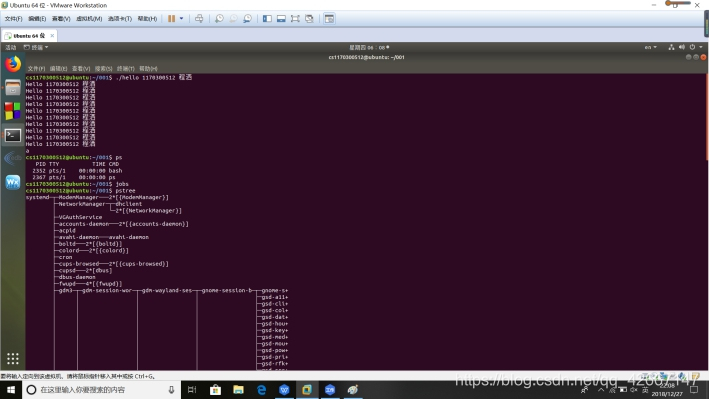The image size is (709, 399).
Task: Click the console view toolbar icon
Action: tap(329, 19)
